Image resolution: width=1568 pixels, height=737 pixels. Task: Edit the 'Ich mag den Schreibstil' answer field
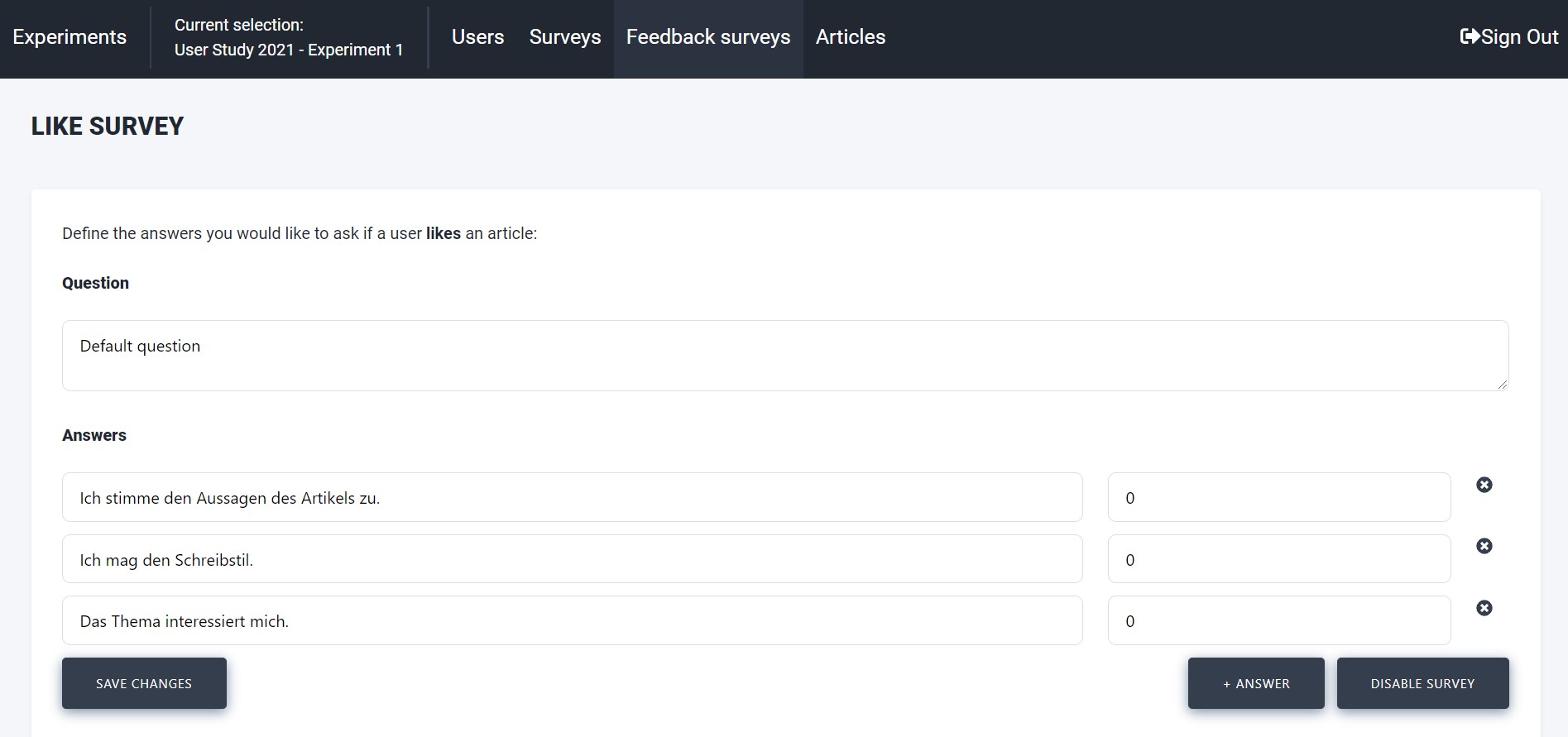coord(572,559)
